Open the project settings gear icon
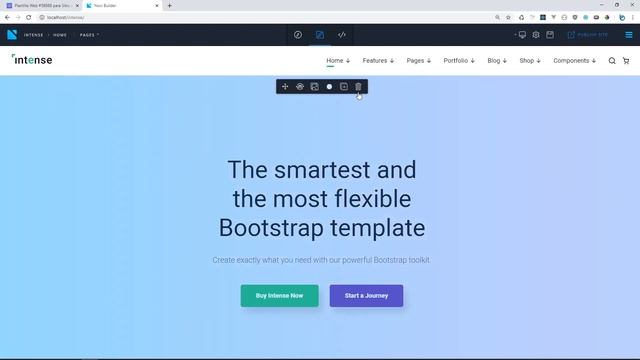640x360 pixels. click(x=536, y=35)
